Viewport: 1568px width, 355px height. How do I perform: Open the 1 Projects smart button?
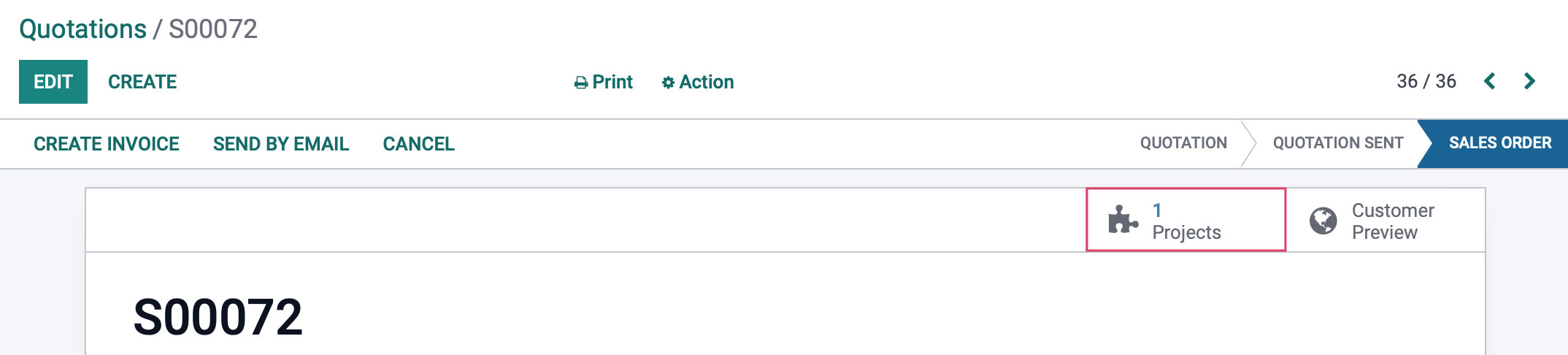tap(1186, 220)
